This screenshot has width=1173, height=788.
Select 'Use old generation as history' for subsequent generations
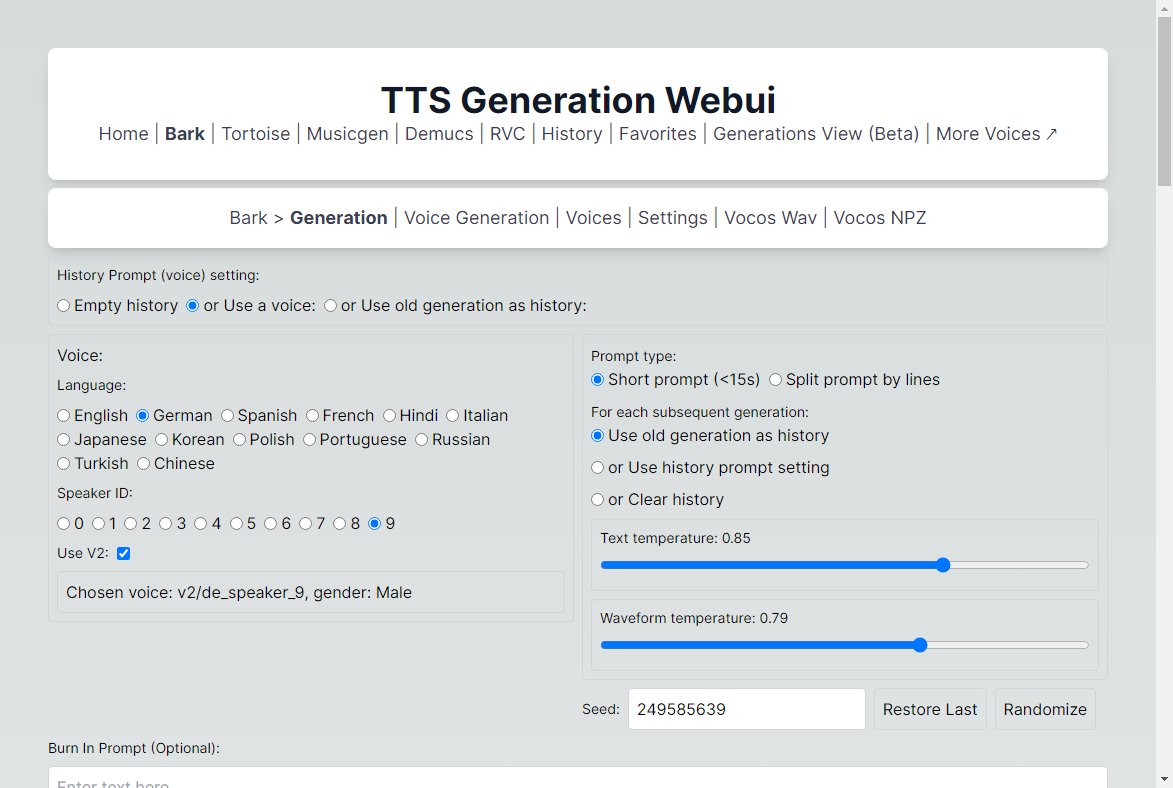click(598, 436)
